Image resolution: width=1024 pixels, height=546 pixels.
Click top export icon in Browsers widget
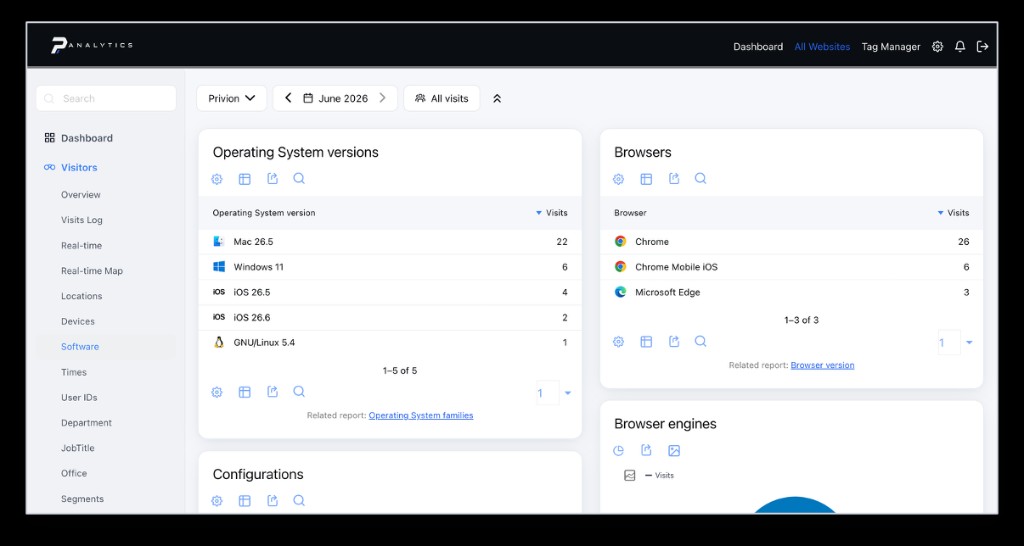[x=674, y=178]
